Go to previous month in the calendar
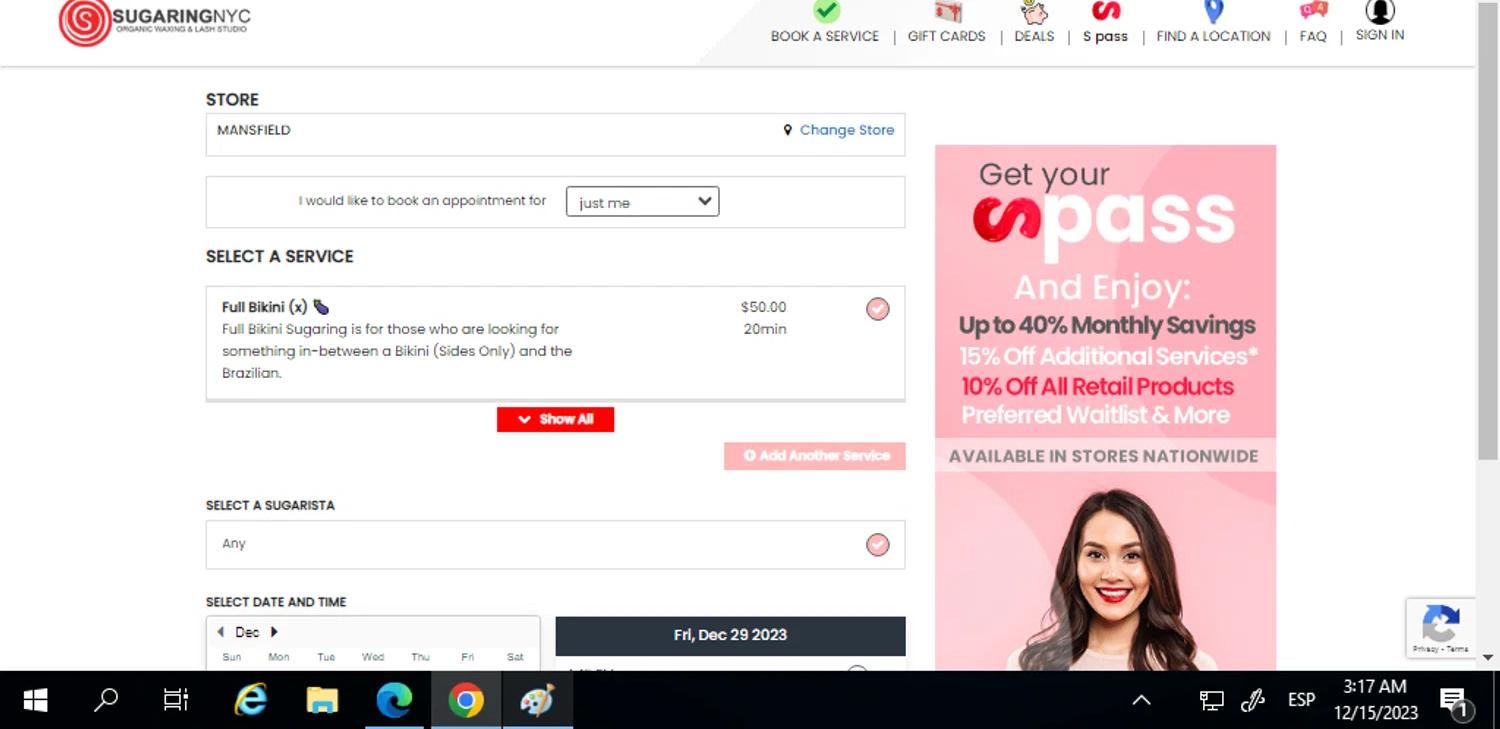The height and width of the screenshot is (729, 1500). [221, 632]
